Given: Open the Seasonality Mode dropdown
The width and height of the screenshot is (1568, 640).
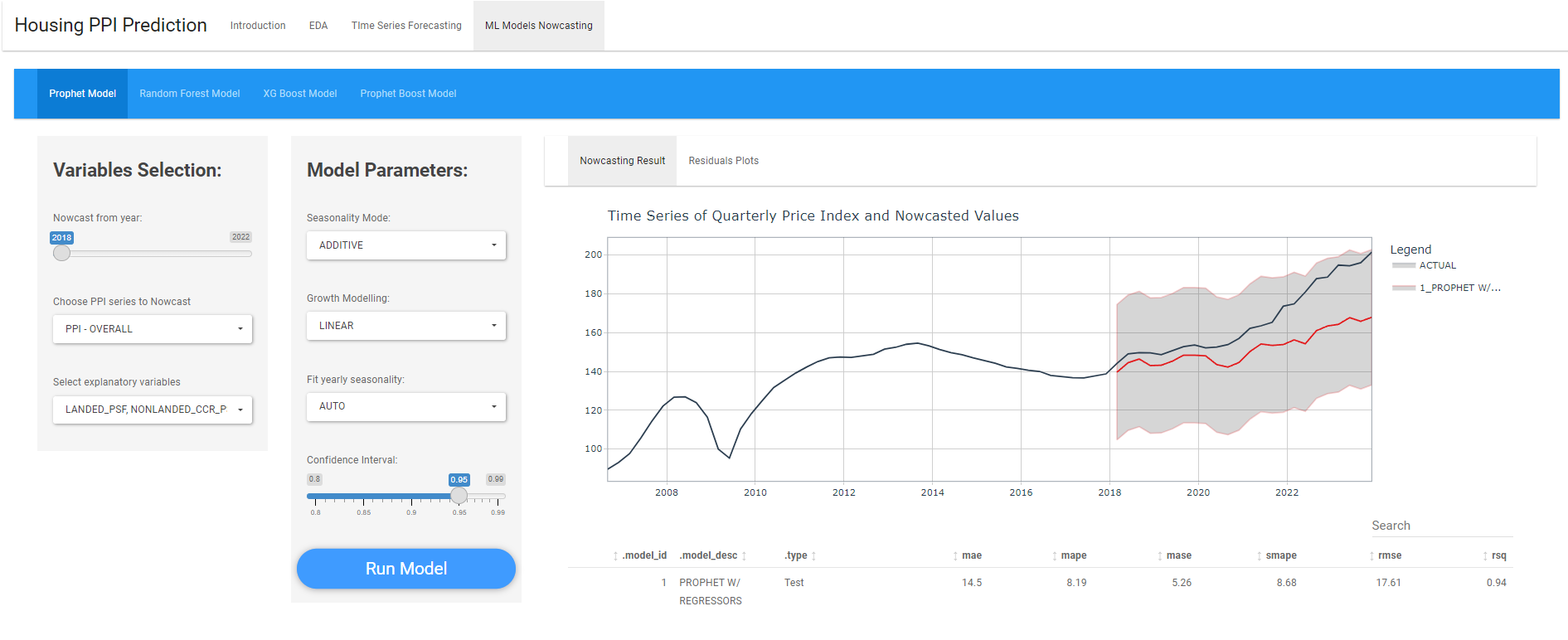Looking at the screenshot, I should click(x=406, y=245).
